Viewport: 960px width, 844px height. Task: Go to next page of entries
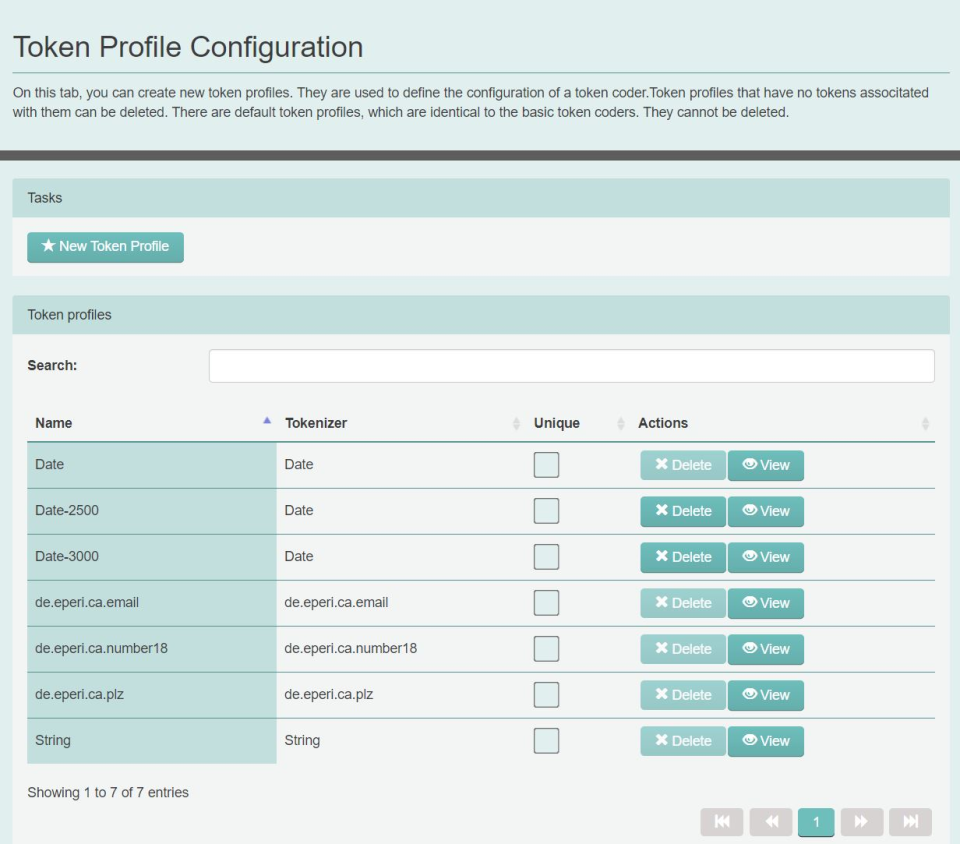(x=861, y=822)
